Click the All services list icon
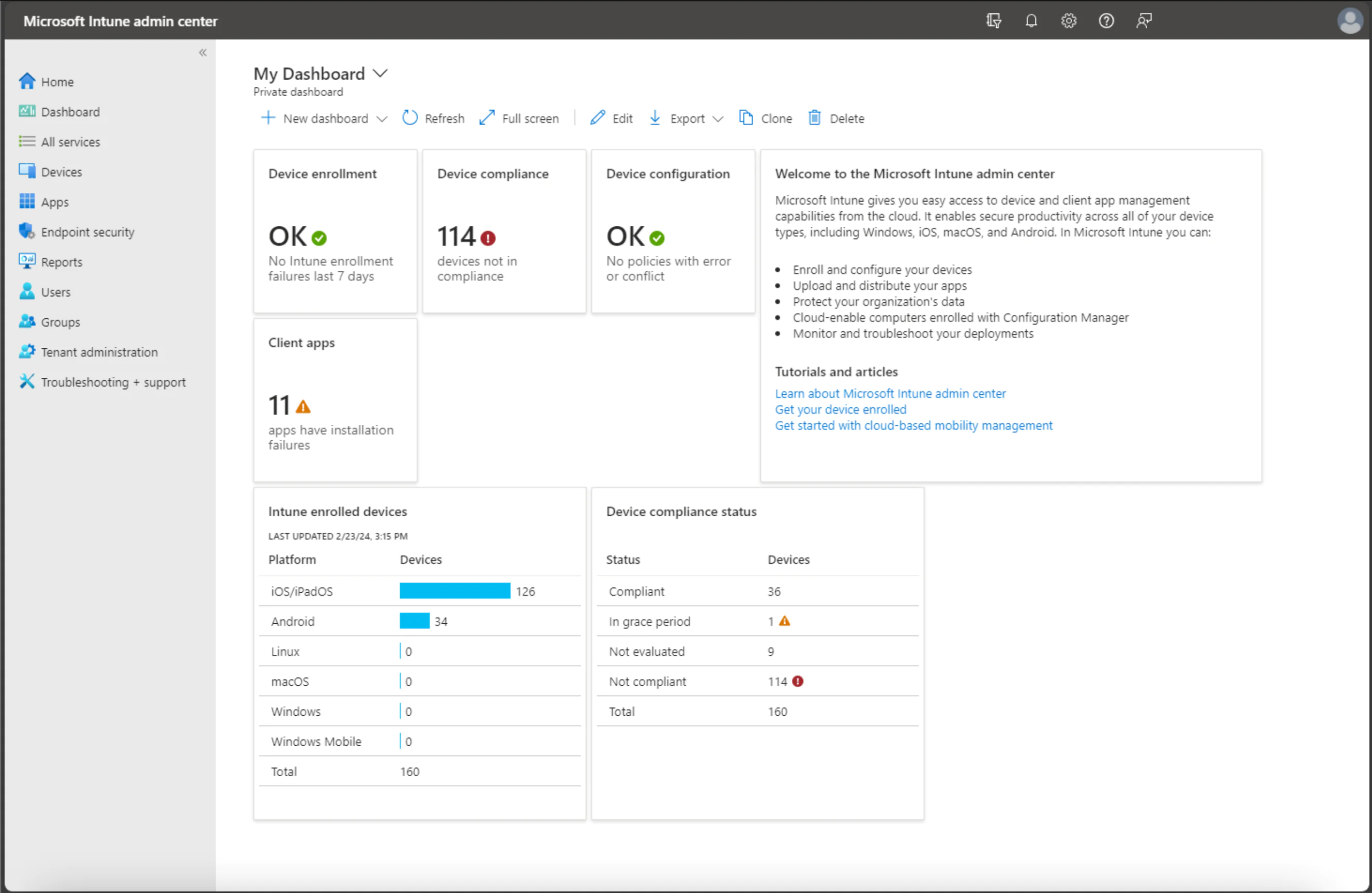This screenshot has height=893, width=1372. coord(27,141)
